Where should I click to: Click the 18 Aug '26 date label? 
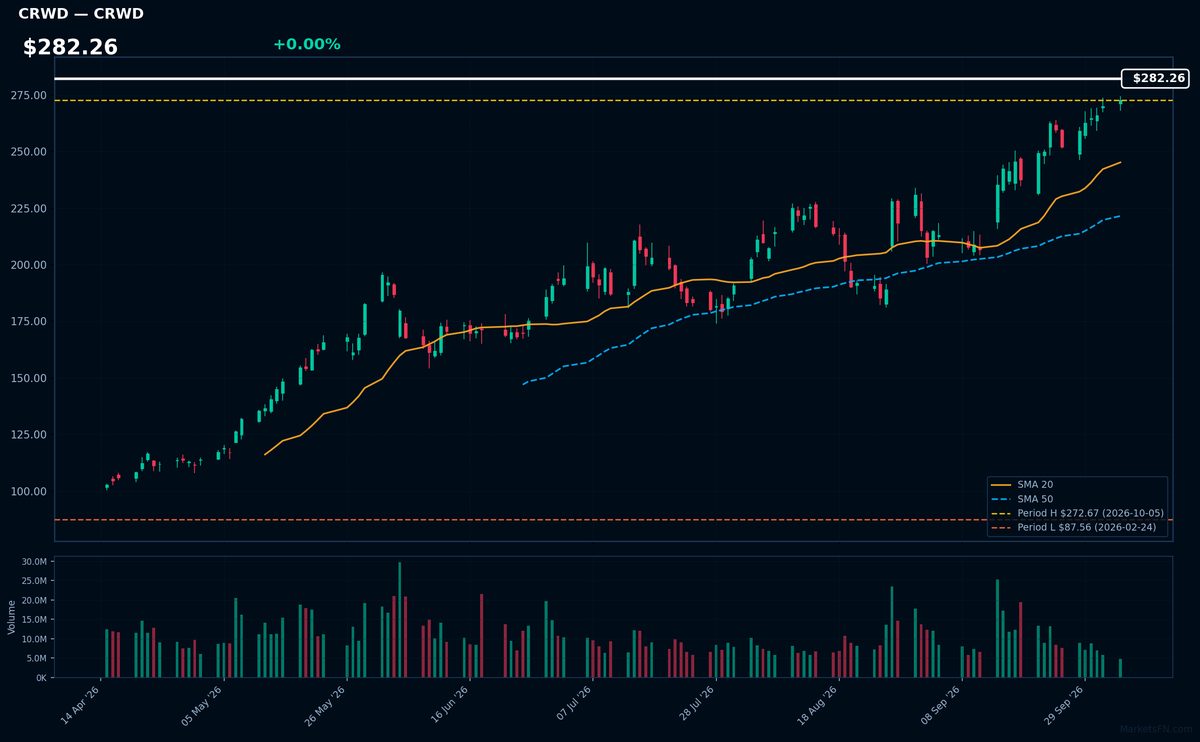[x=817, y=705]
